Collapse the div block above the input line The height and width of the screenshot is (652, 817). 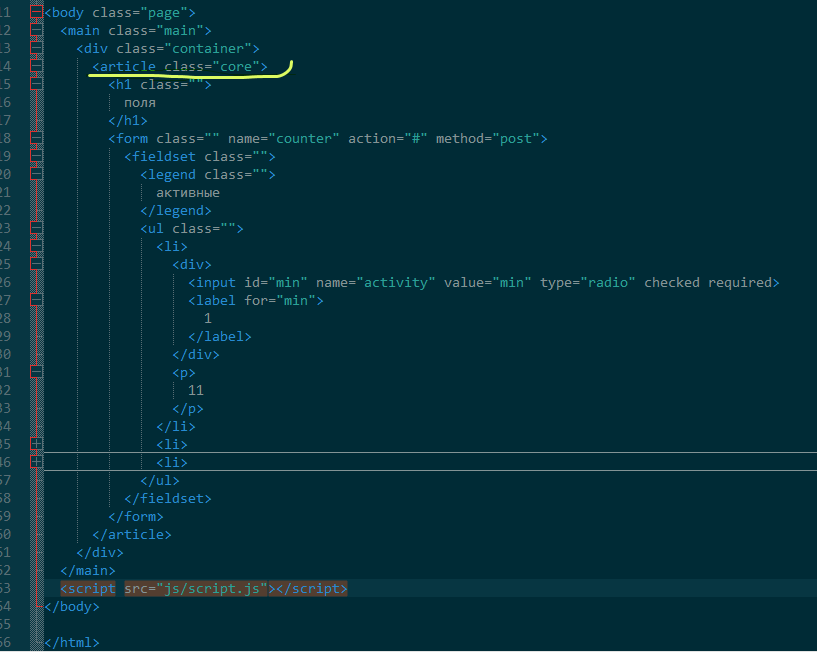coord(36,264)
